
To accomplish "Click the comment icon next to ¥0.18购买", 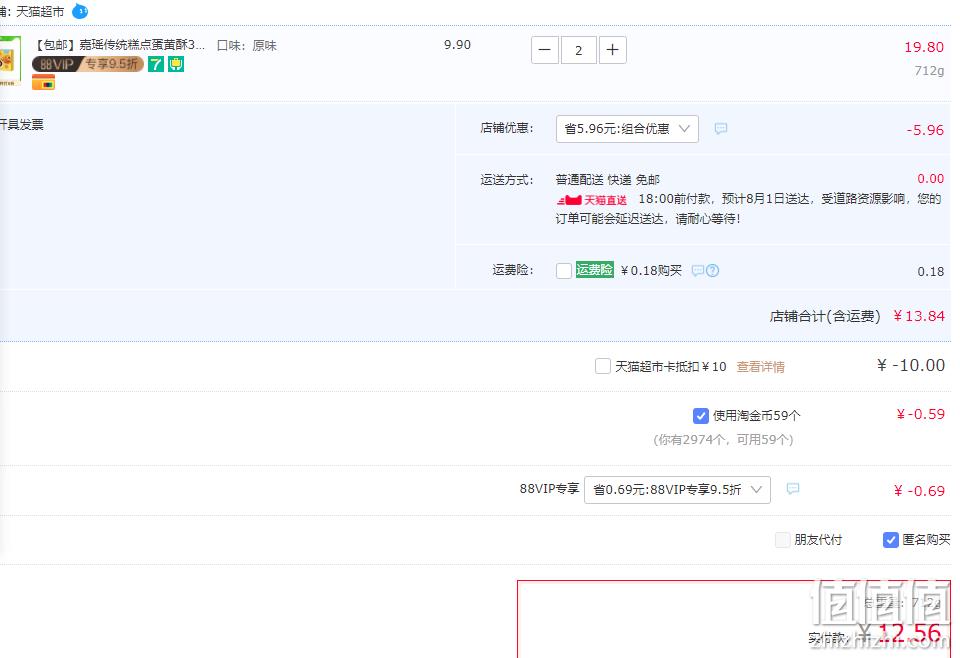I will (x=697, y=271).
